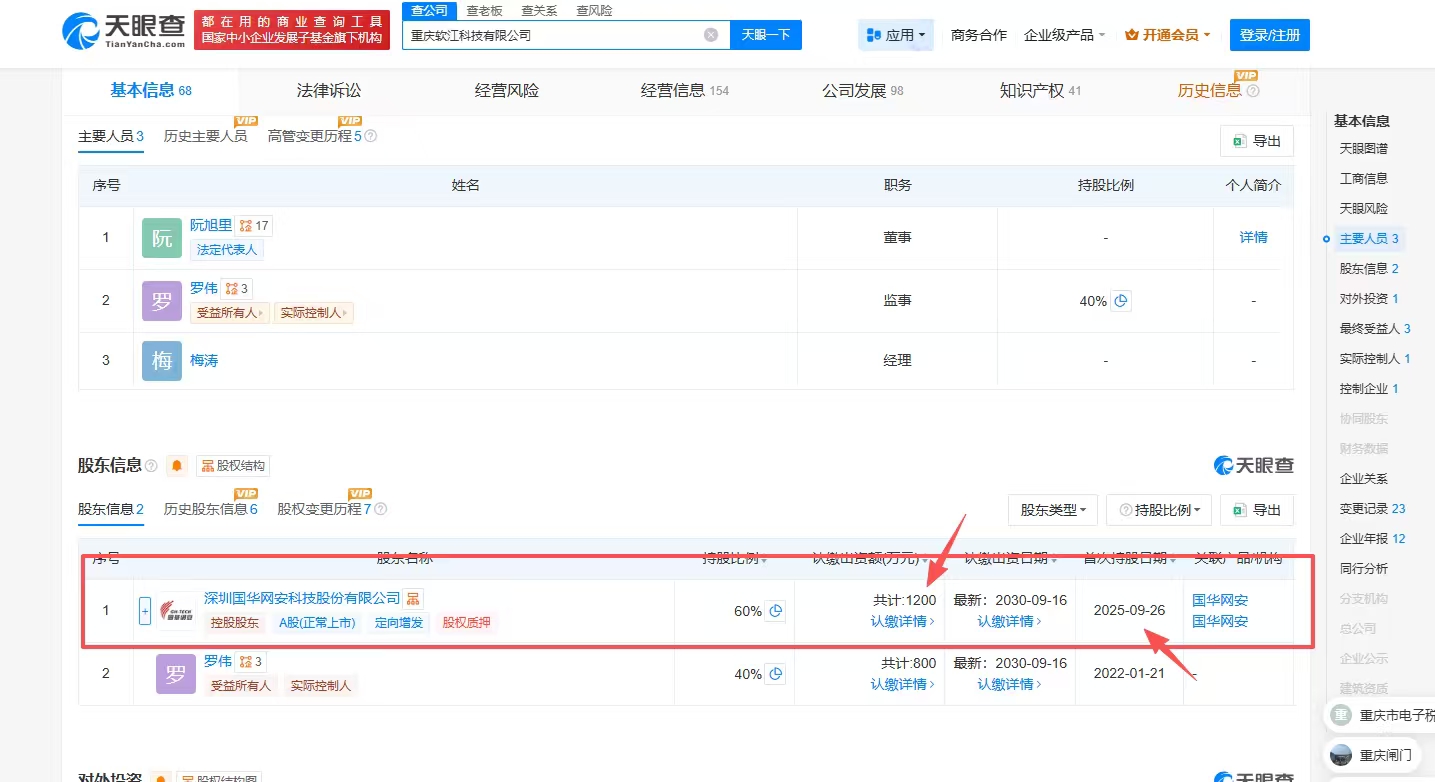Click the 天眼一下 search button

click(766, 35)
